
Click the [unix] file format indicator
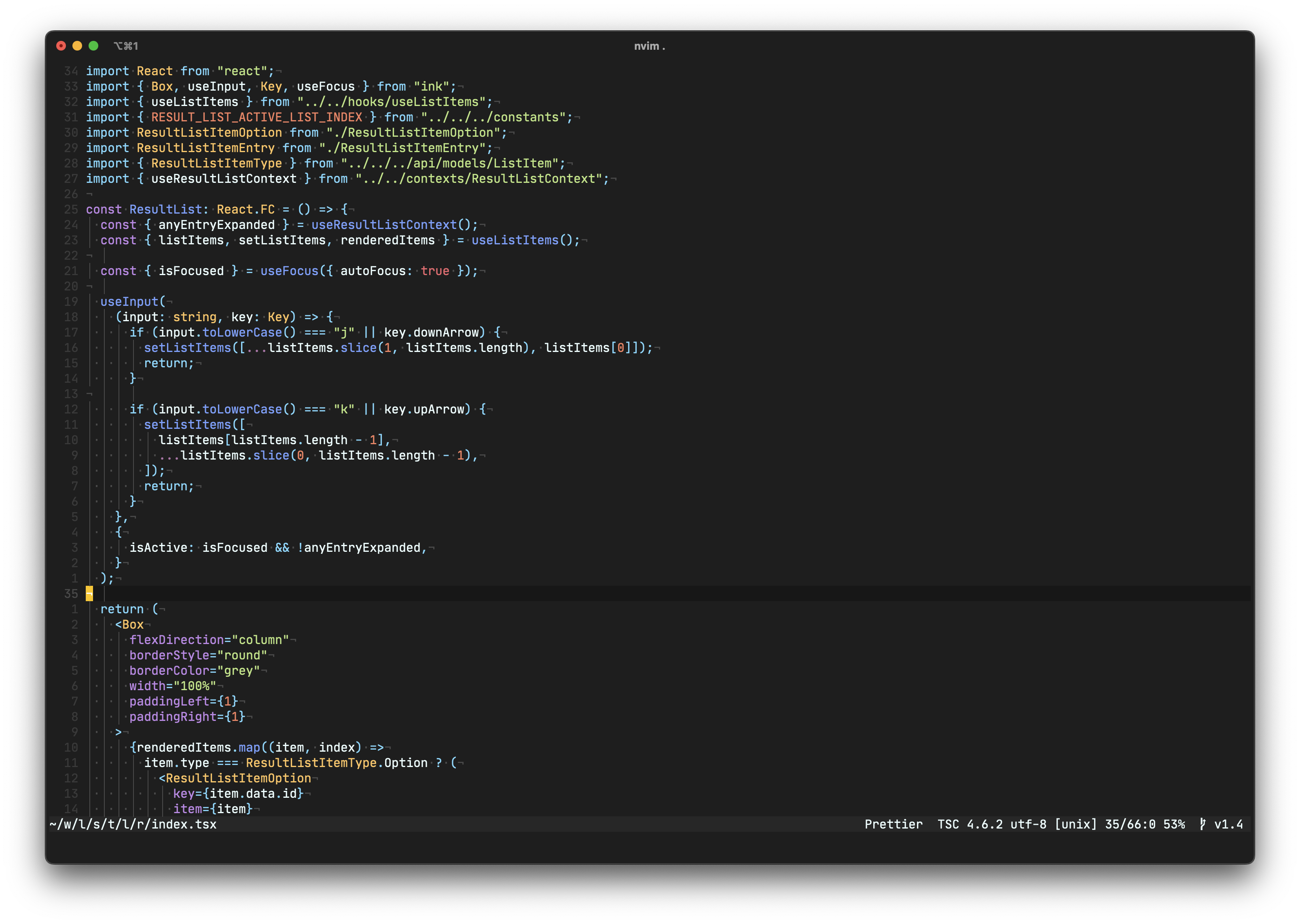pyautogui.click(x=1075, y=824)
